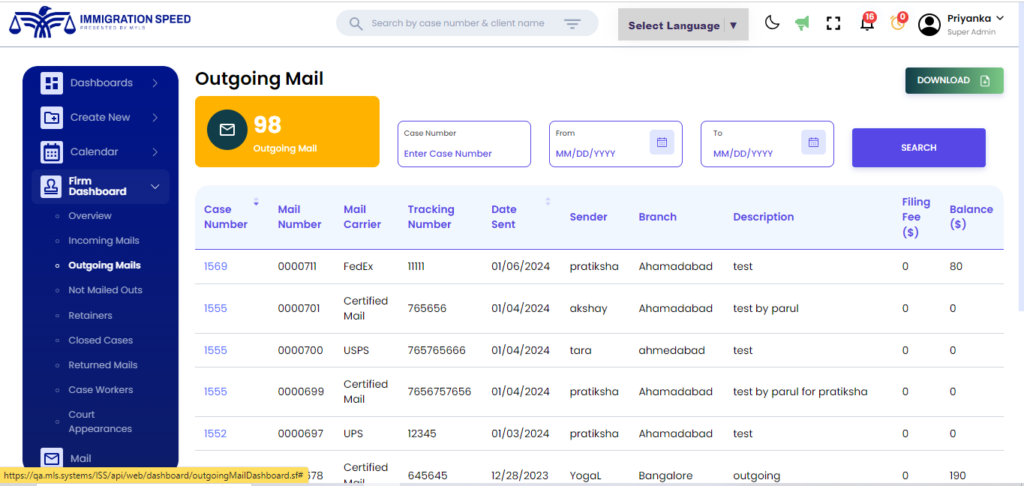The height and width of the screenshot is (486, 1024).
Task: Expand the Calendar menu
Action: pos(155,152)
